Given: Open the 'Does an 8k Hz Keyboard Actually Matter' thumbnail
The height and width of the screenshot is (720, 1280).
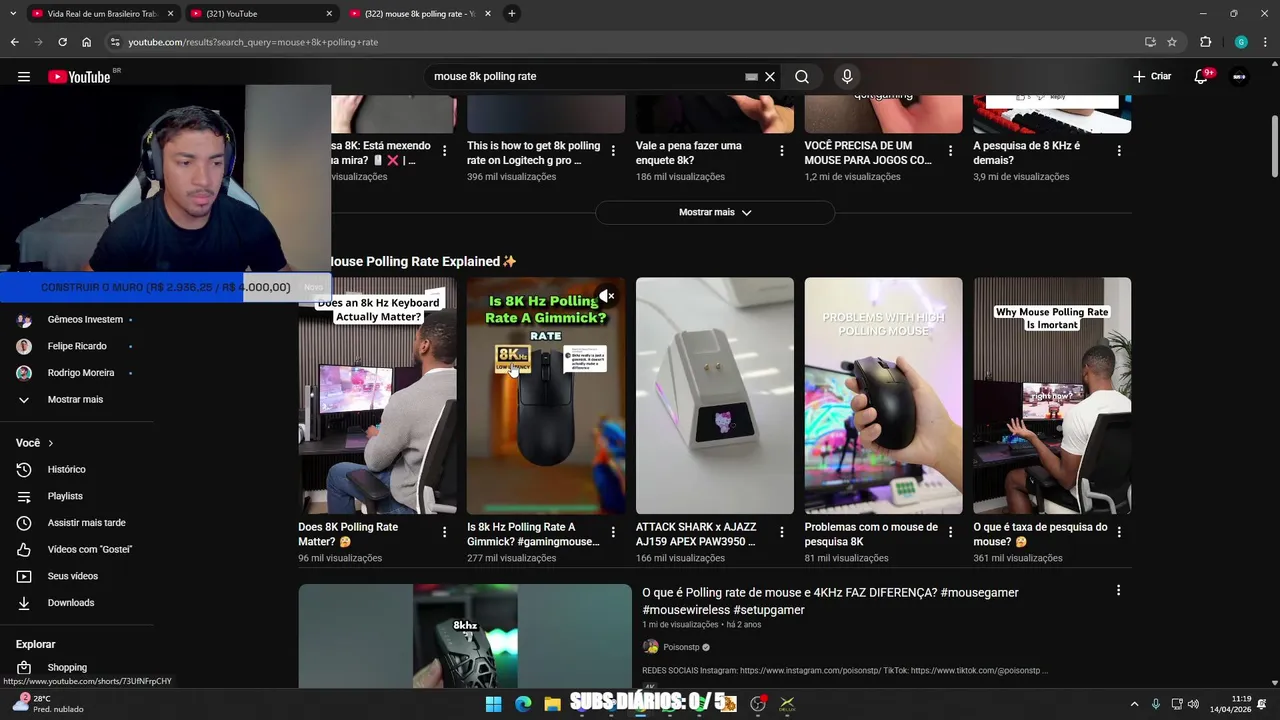Looking at the screenshot, I should click(x=377, y=396).
